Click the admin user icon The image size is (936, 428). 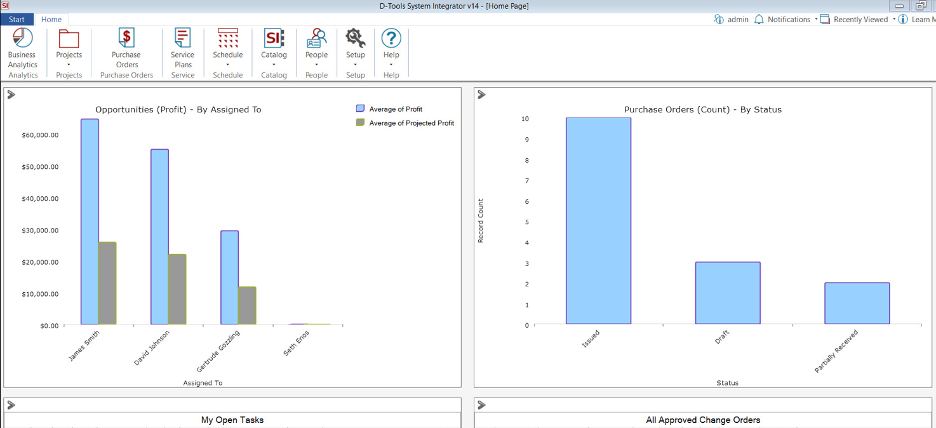point(719,19)
